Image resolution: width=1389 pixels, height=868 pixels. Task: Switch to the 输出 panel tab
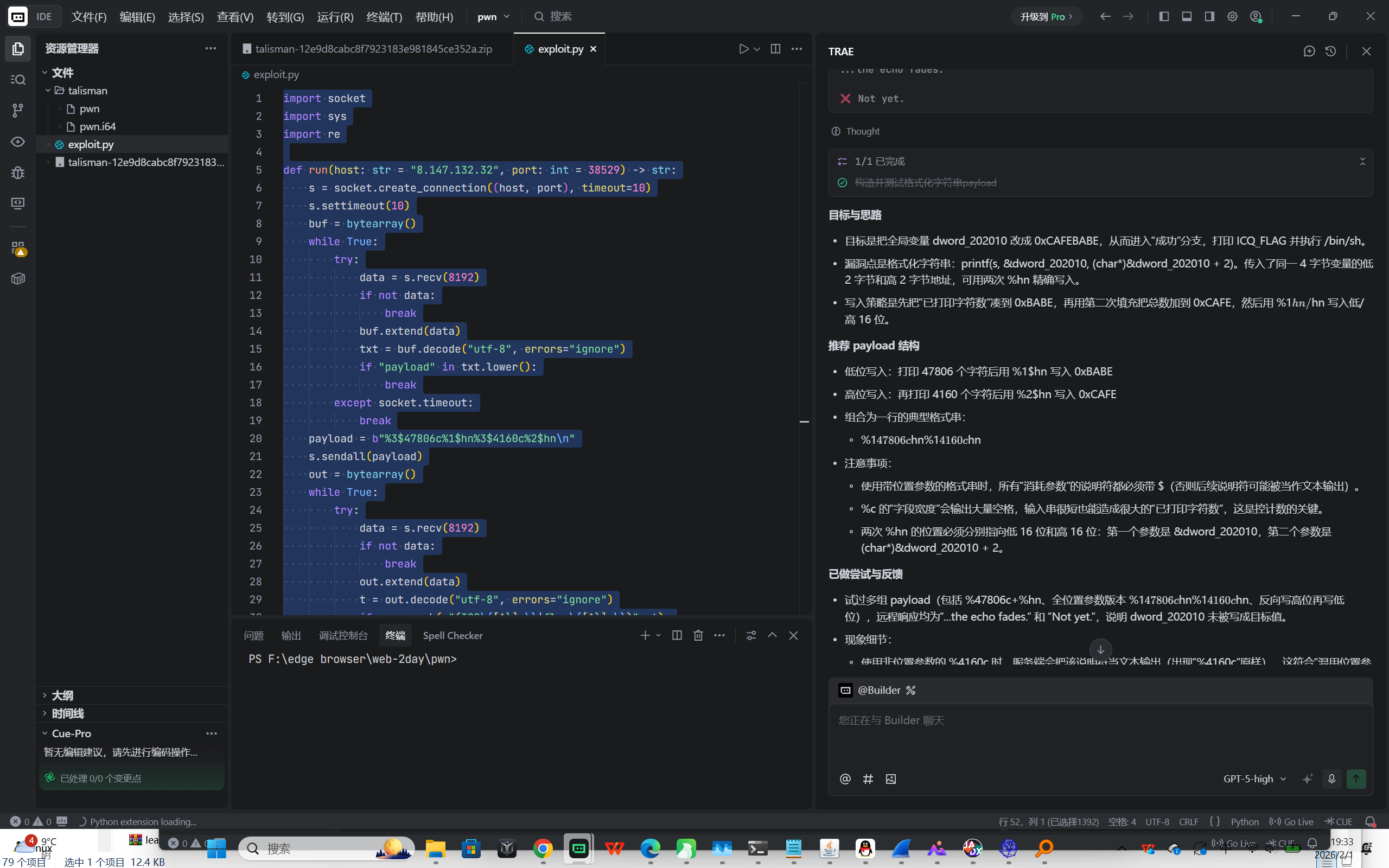click(291, 635)
